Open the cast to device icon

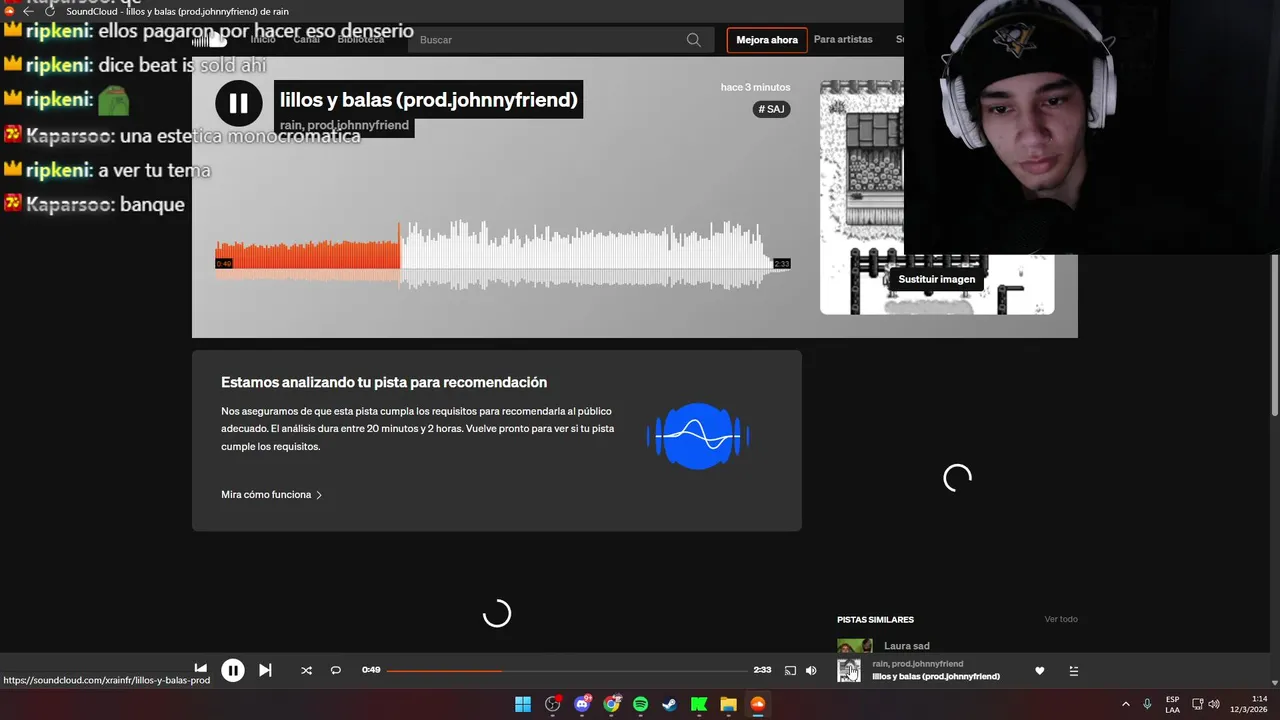790,670
